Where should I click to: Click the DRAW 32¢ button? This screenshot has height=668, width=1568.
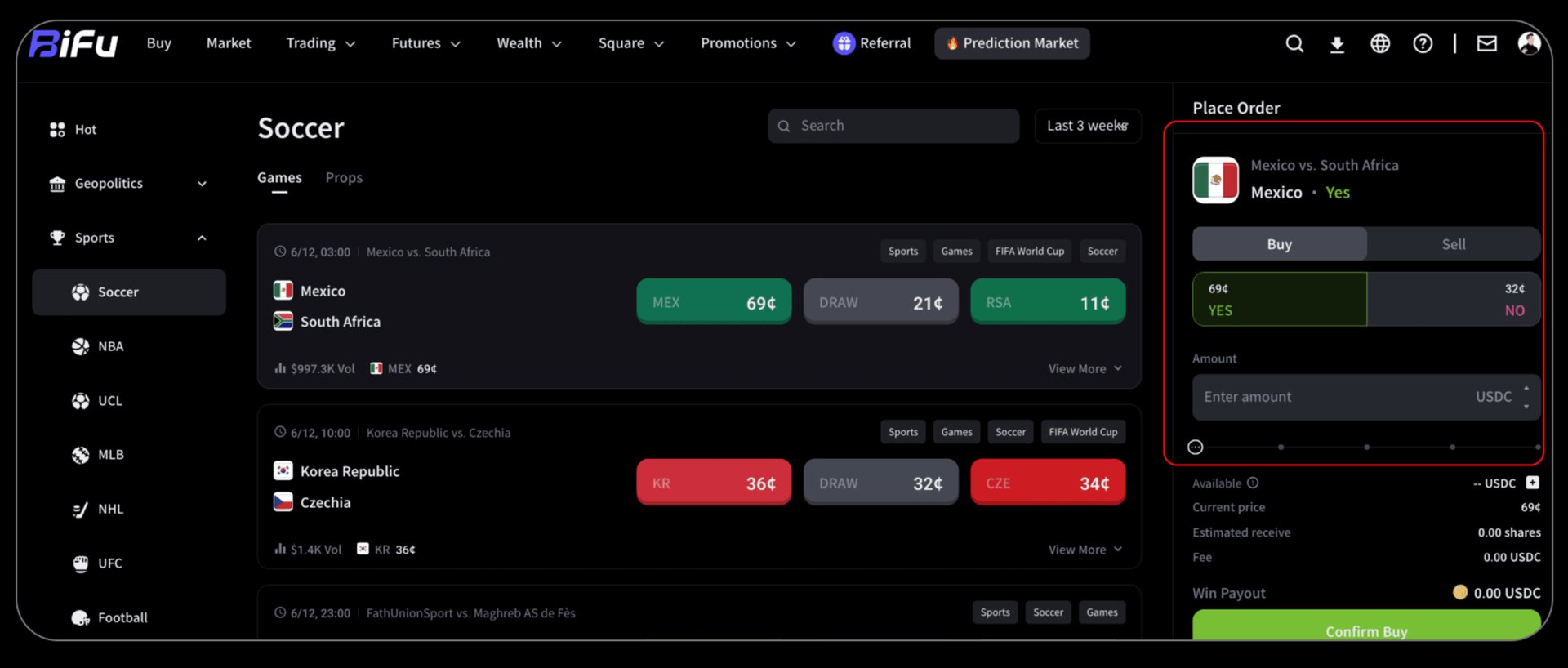[880, 483]
